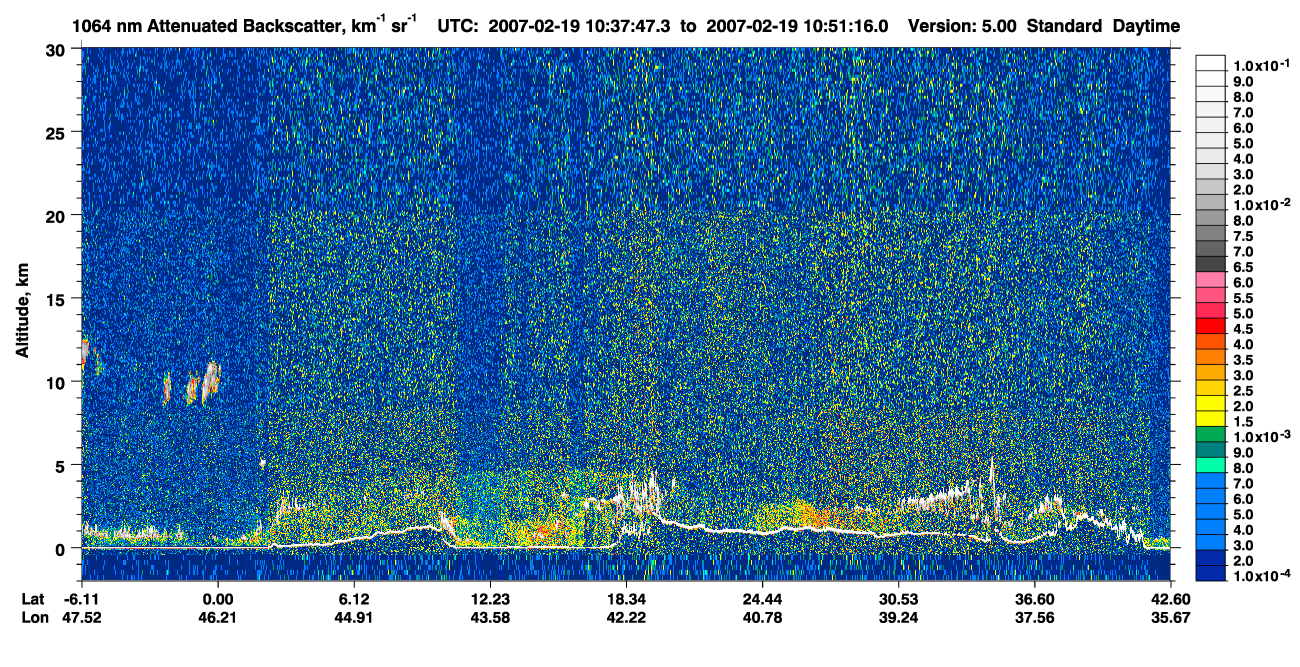Click longitude value 46.21
The height and width of the screenshot is (667, 1300).
(217, 617)
